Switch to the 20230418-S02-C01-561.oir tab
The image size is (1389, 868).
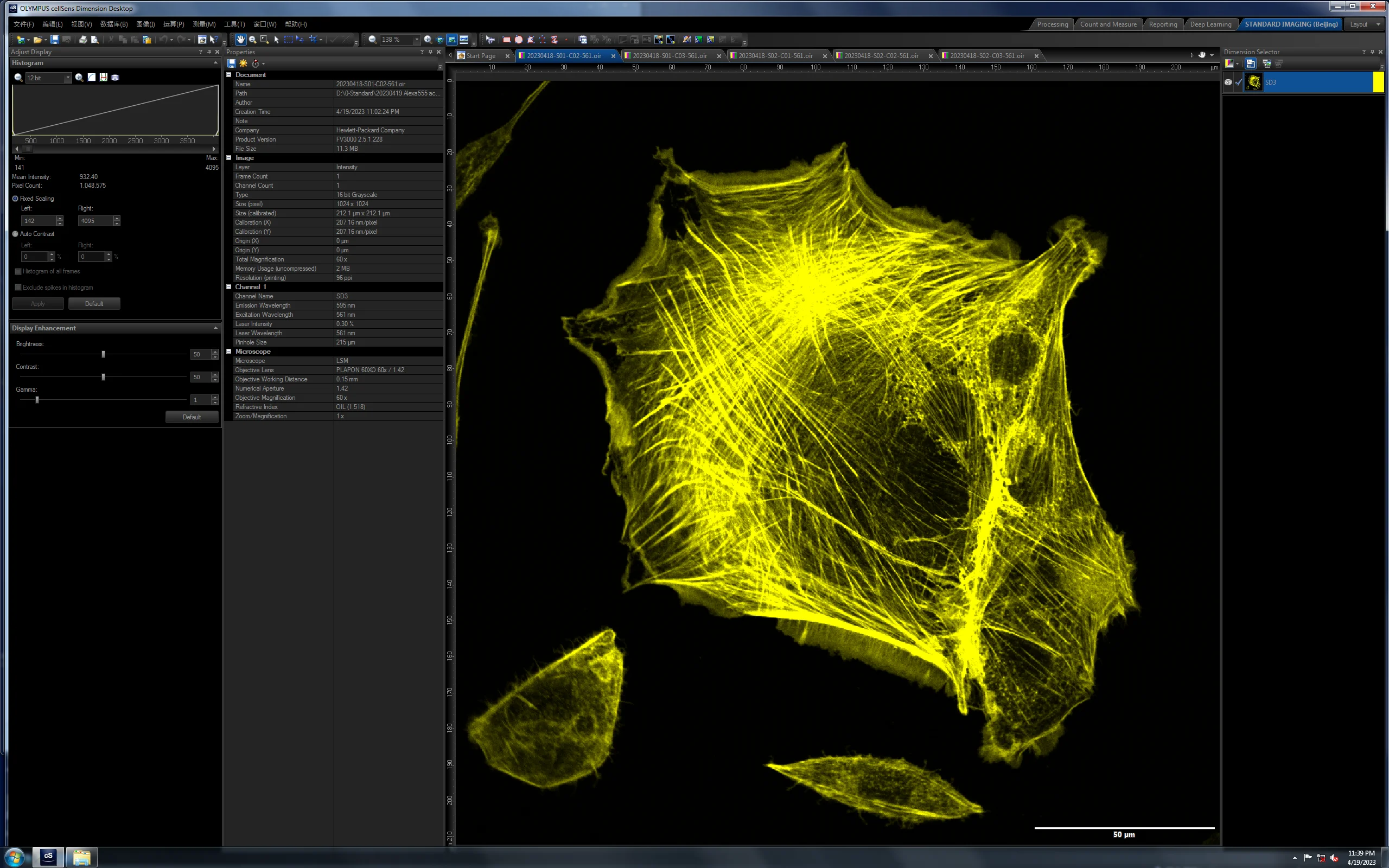tap(775, 56)
